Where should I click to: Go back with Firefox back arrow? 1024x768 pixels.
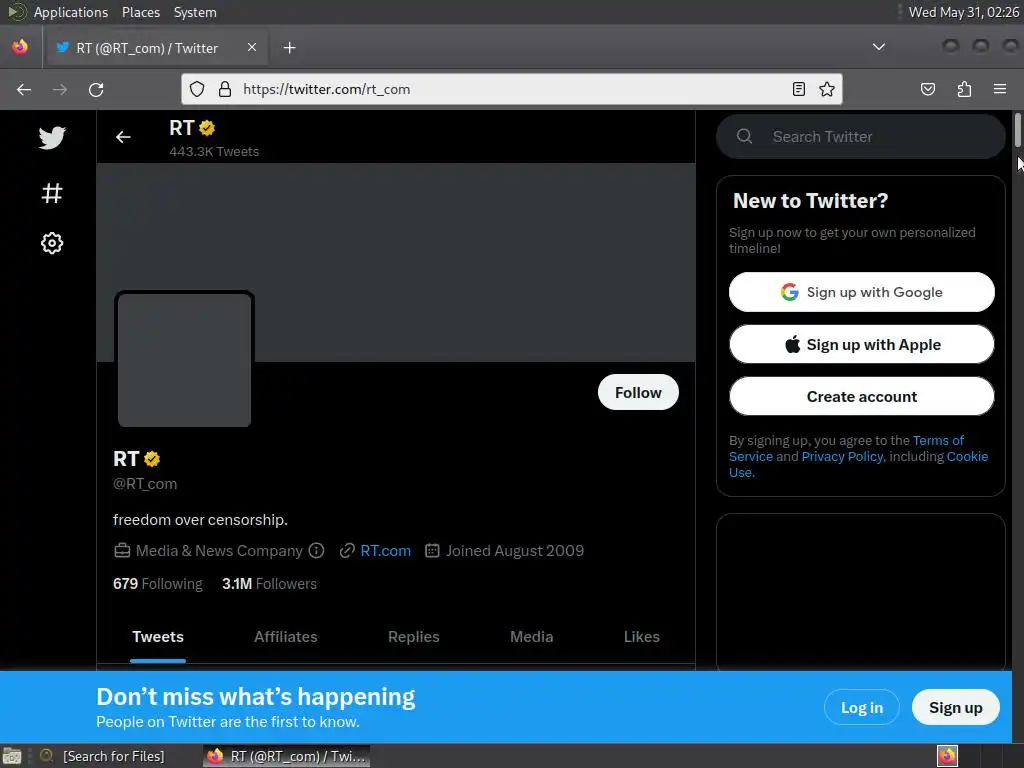coord(24,89)
